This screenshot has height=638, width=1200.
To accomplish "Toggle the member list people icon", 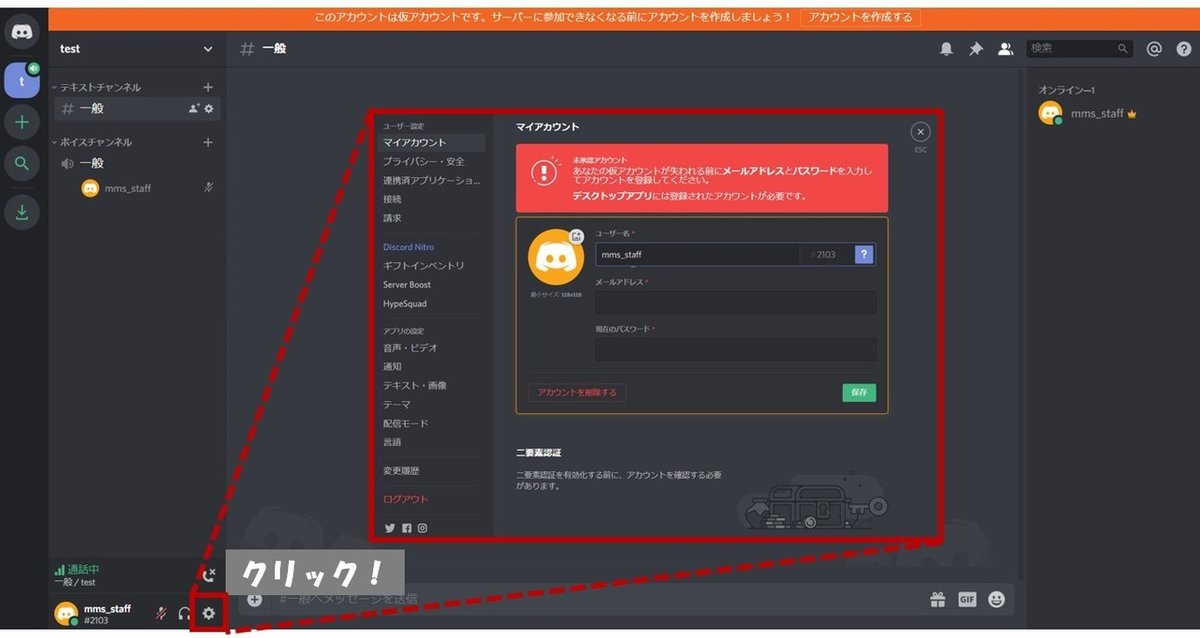I will click(1005, 47).
